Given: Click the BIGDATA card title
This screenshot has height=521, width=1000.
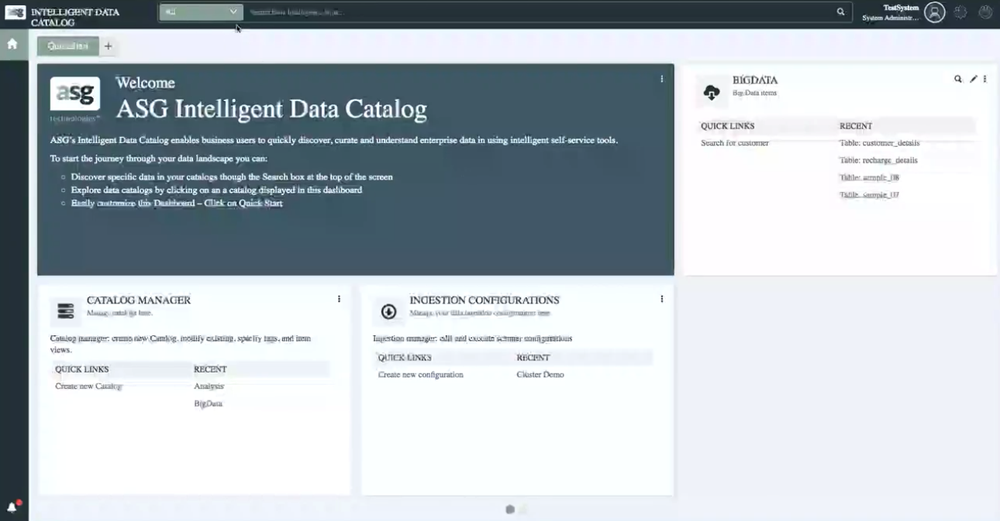Looking at the screenshot, I should [755, 80].
